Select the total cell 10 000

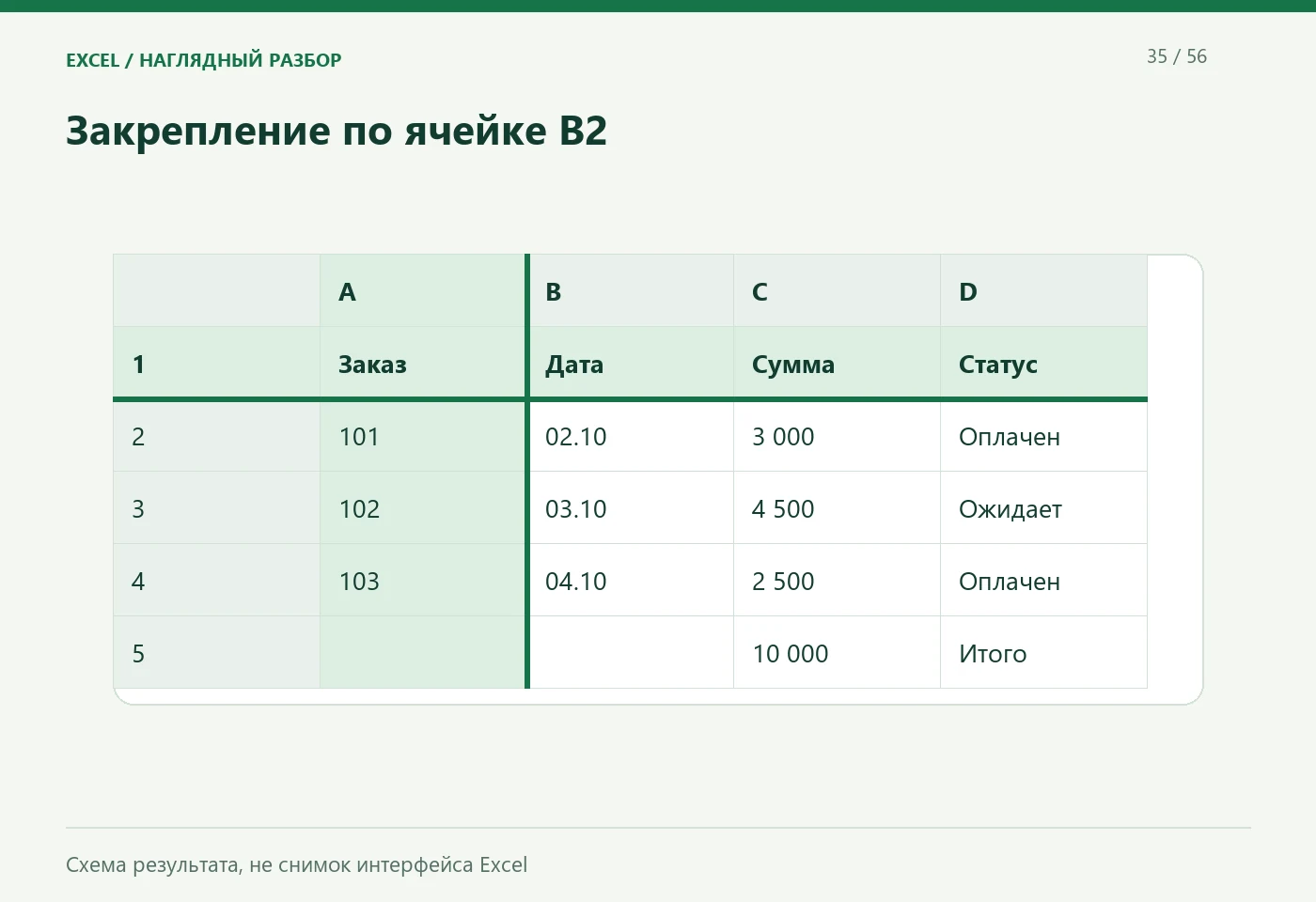pyautogui.click(x=837, y=653)
